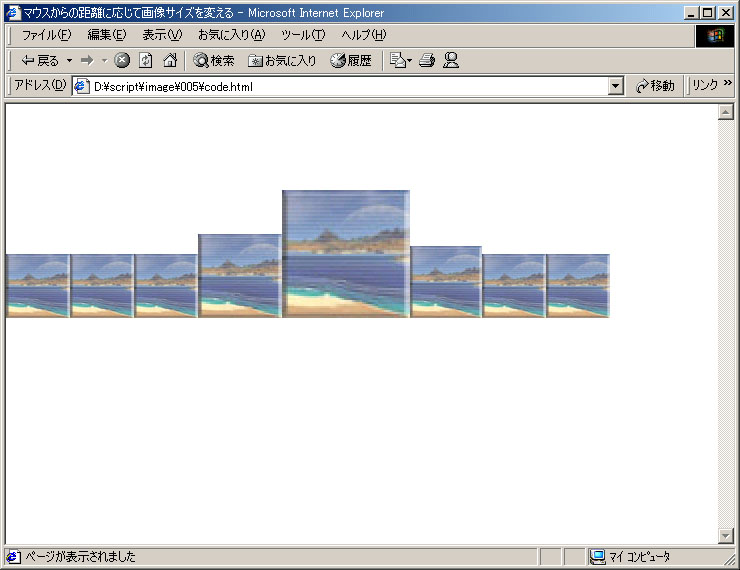Open the Favorites (お気に入り) toolbar button

point(282,60)
